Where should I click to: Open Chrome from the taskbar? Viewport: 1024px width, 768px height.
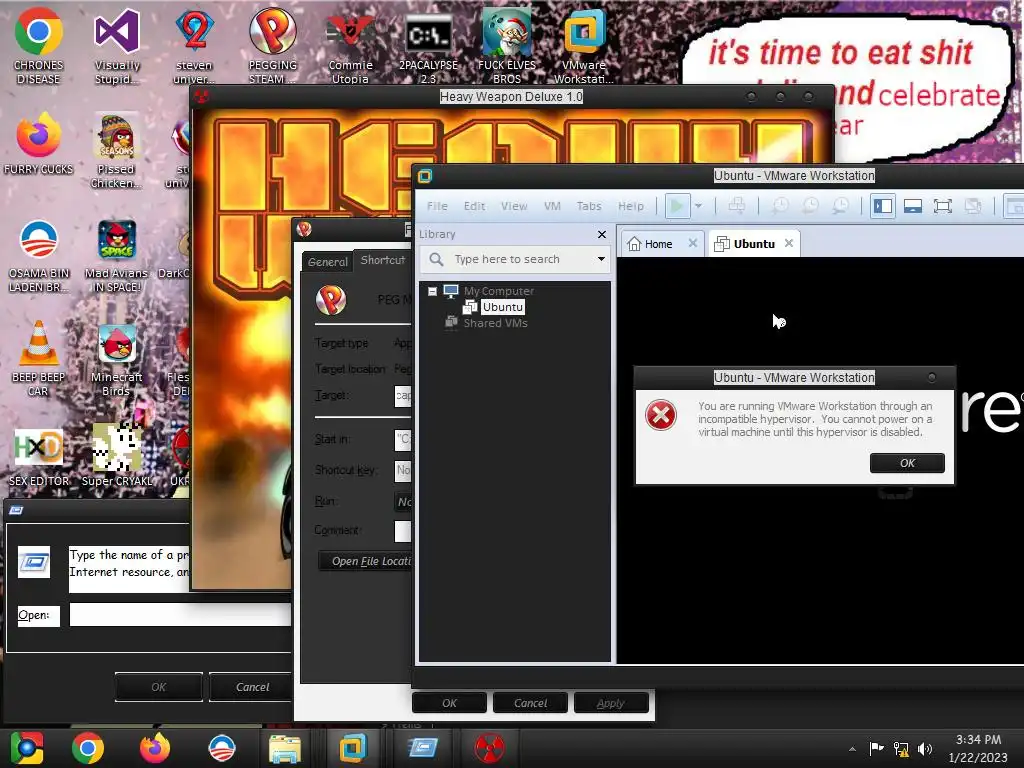coord(88,748)
